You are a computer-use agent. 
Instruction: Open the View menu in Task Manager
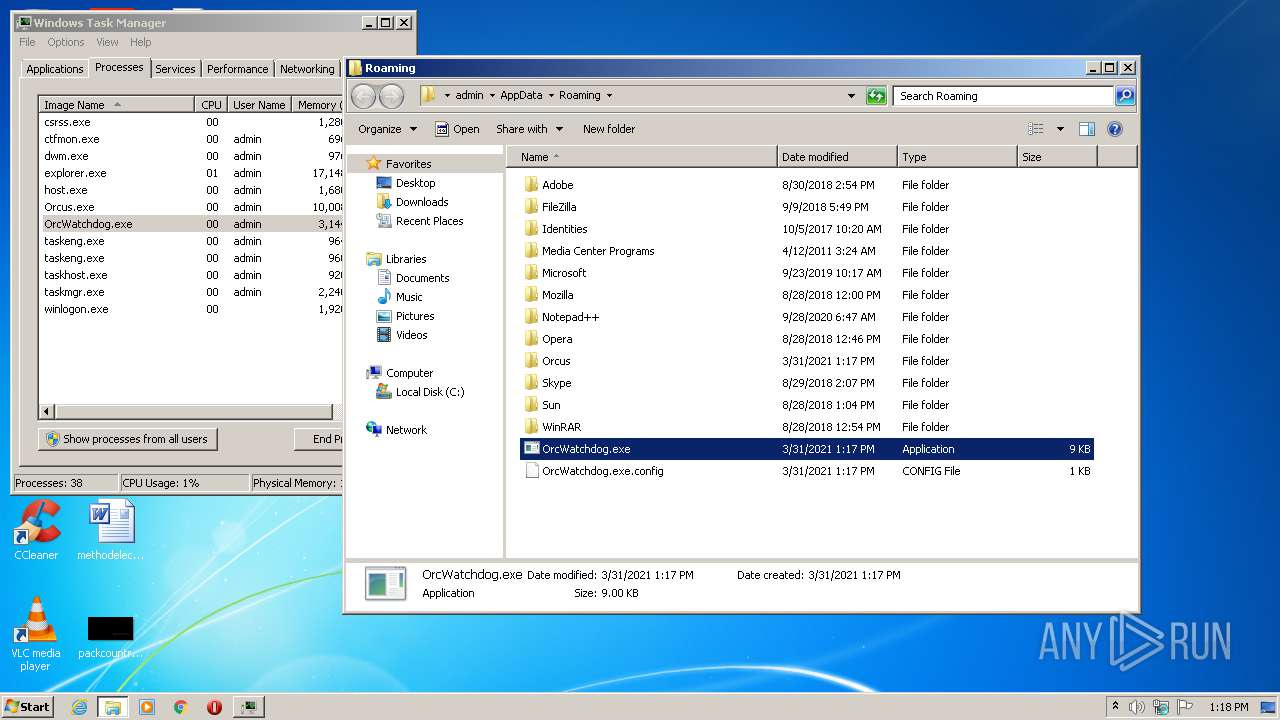tap(107, 42)
